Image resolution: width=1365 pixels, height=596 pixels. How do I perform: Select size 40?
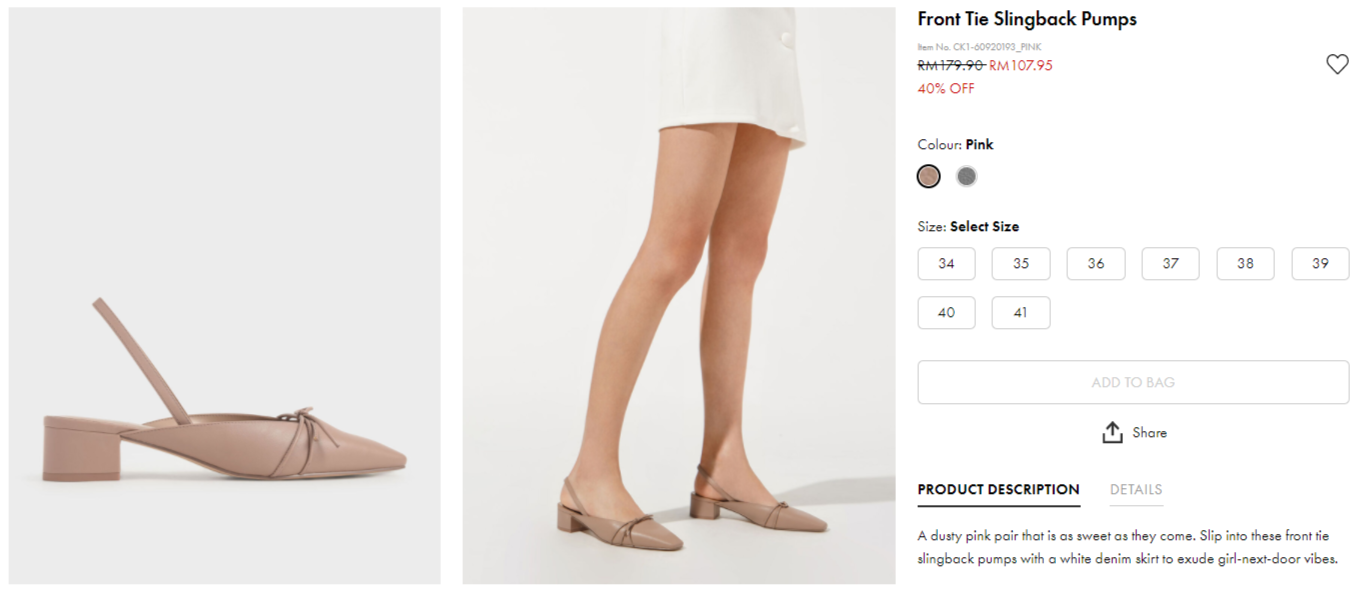tap(946, 313)
